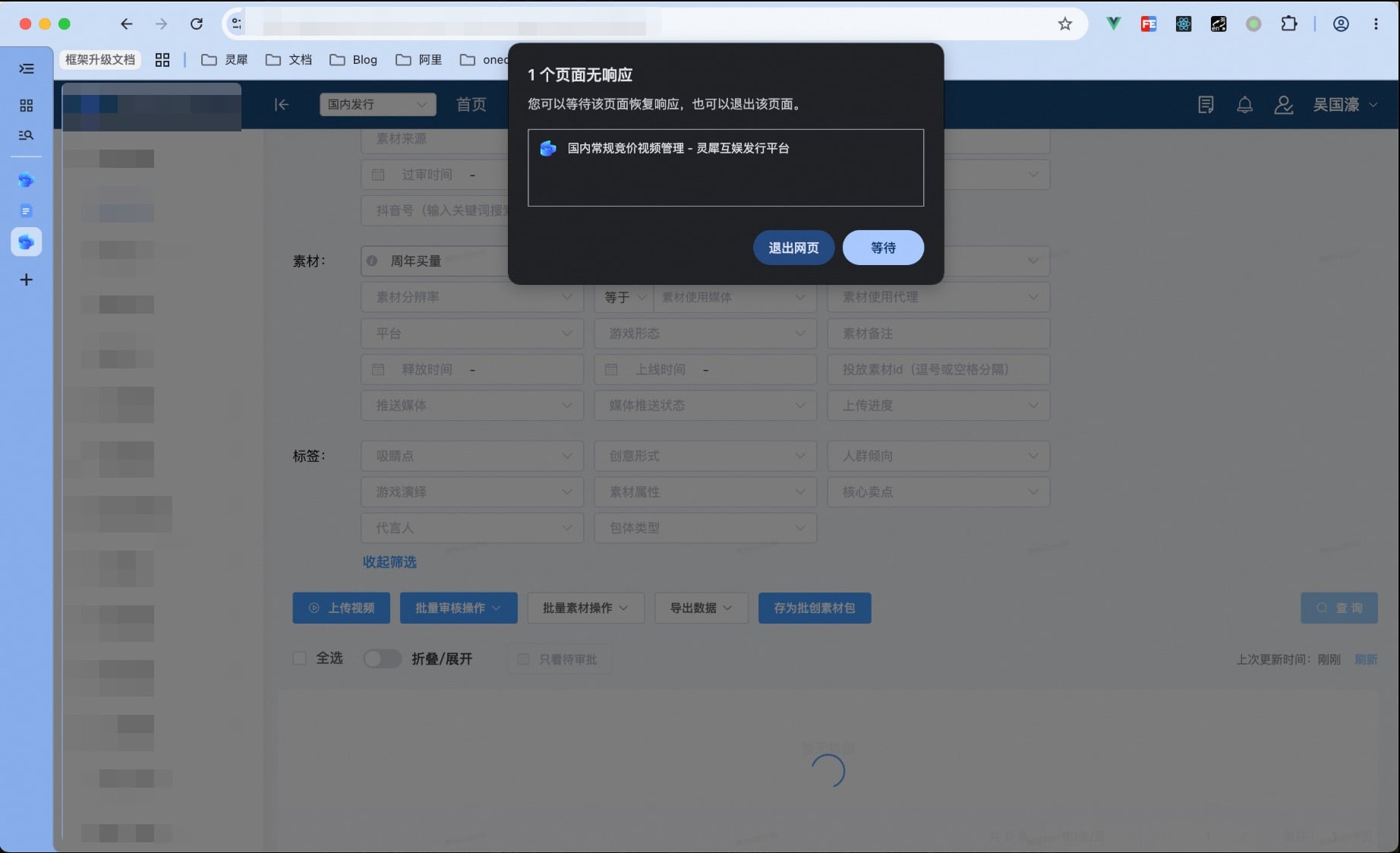Click the 等待 button
This screenshot has height=853, width=1400.
pos(883,248)
